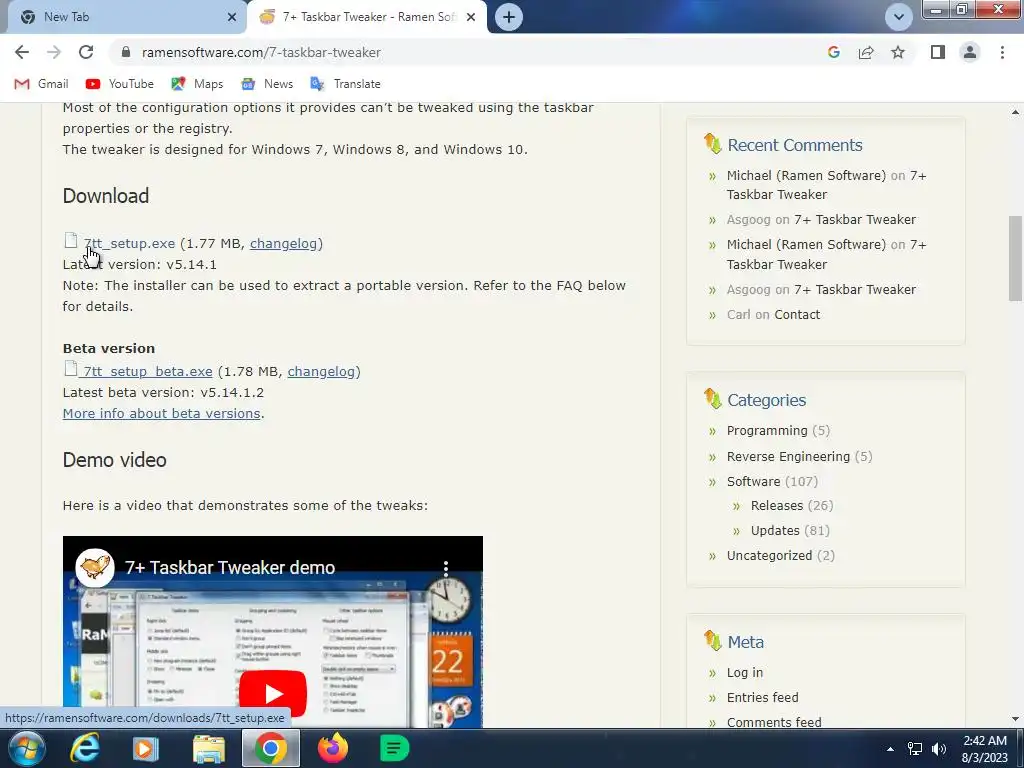Open the Comments feed link
This screenshot has height=768, width=1024.
774,722
